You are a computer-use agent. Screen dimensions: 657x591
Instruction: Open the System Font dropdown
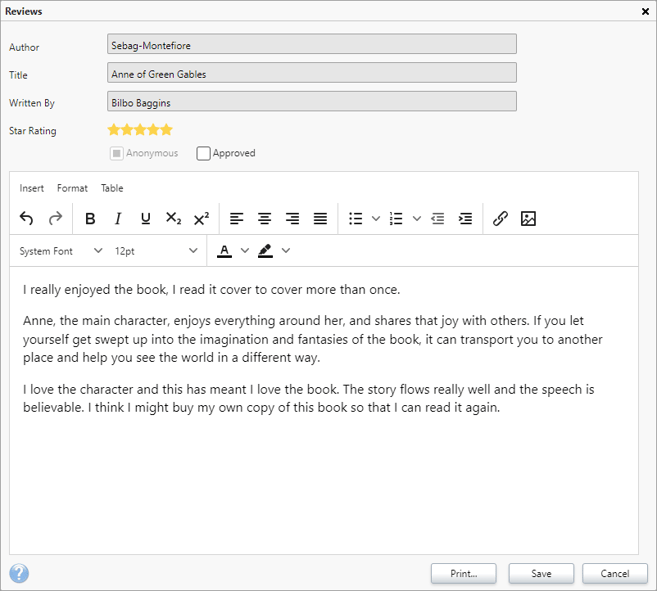click(x=60, y=251)
